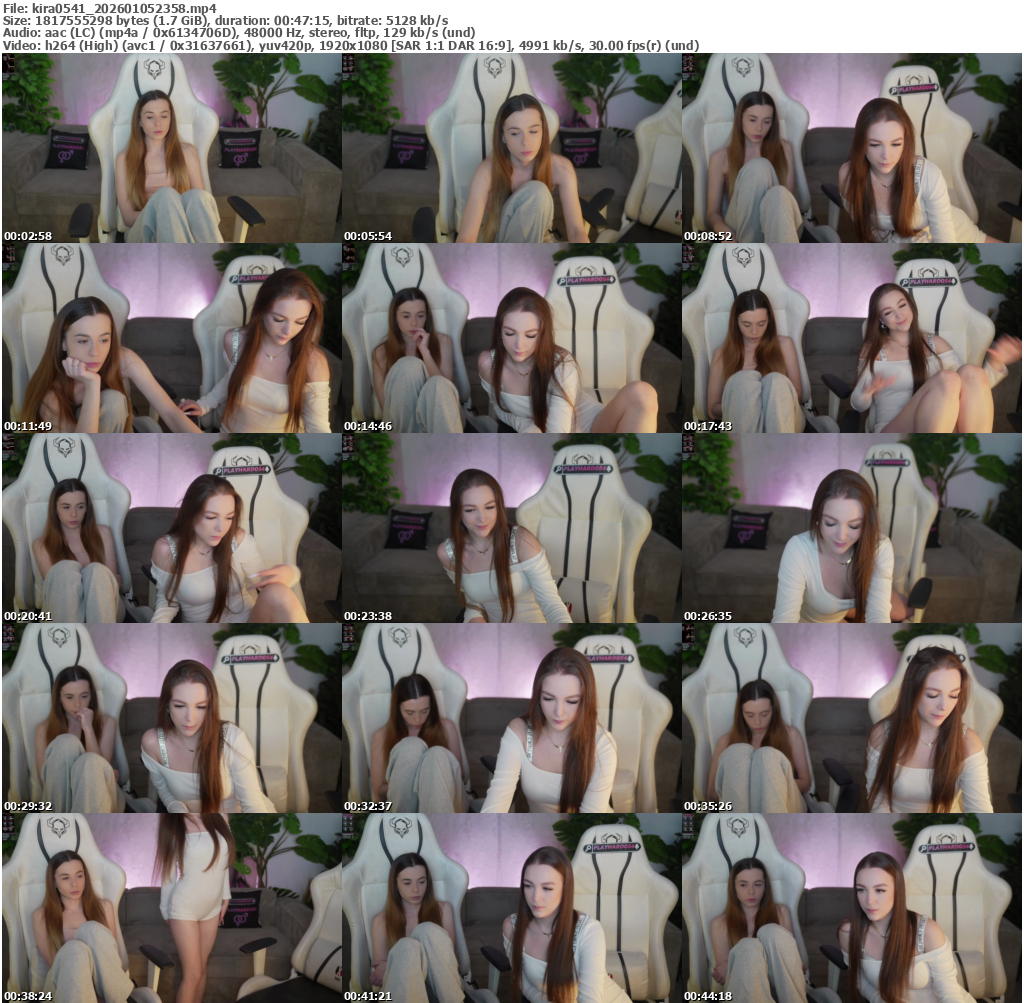Open the thumbnail stamped 00:02:58
The image size is (1024, 1003).
(171, 148)
